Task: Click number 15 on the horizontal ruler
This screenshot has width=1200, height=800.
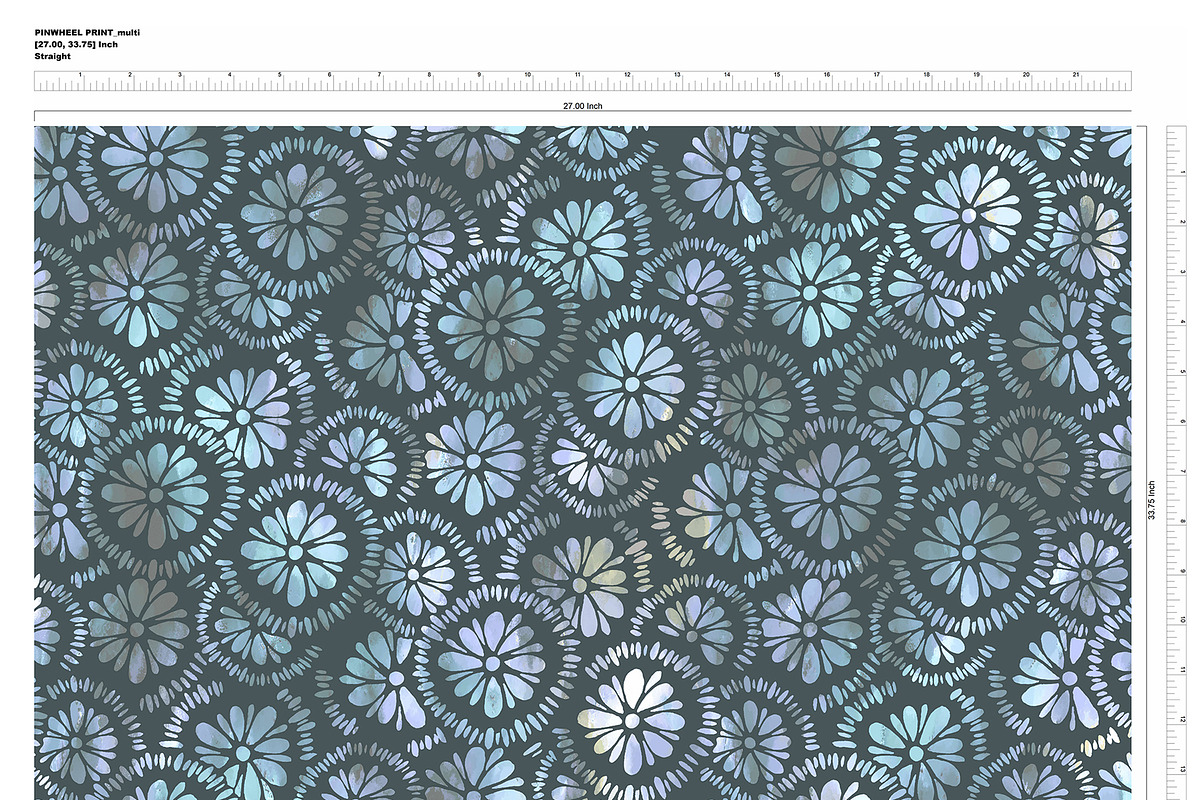Action: [x=776, y=75]
